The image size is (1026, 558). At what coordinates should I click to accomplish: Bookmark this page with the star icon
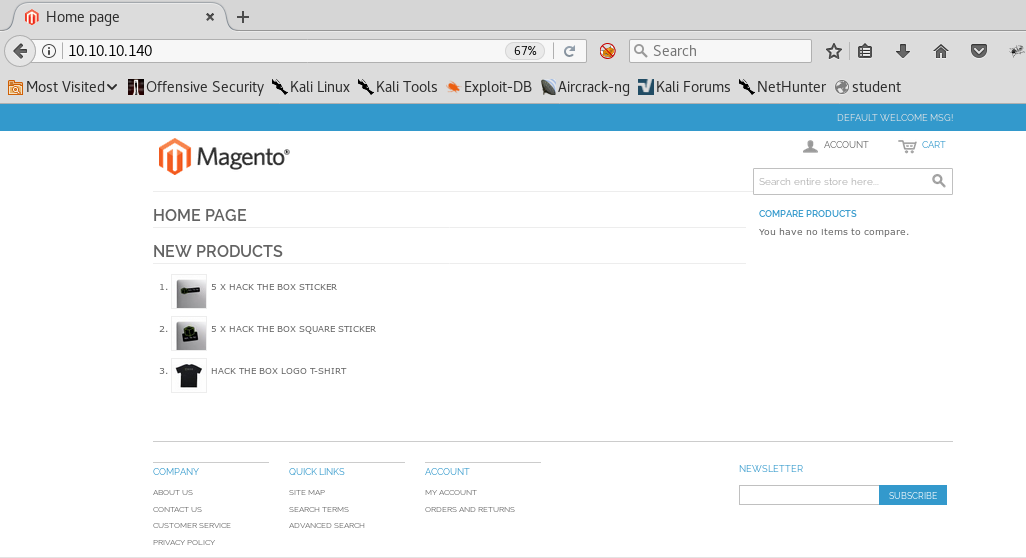(x=833, y=51)
